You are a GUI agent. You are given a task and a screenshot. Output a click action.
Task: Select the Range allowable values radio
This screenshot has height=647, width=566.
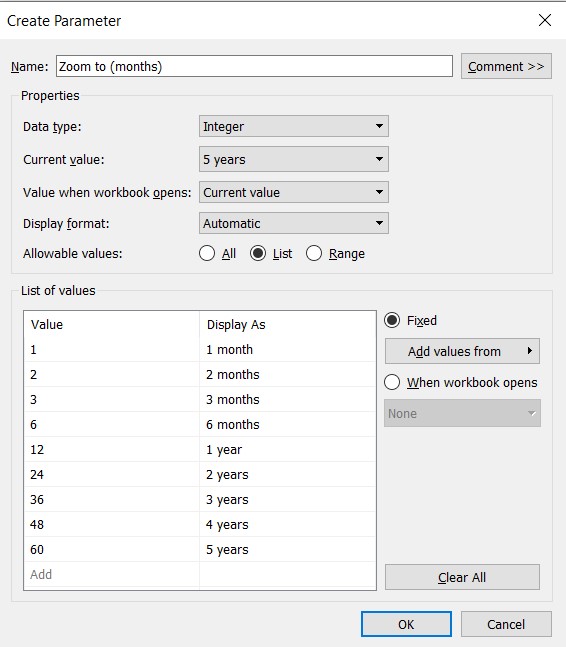[x=314, y=253]
